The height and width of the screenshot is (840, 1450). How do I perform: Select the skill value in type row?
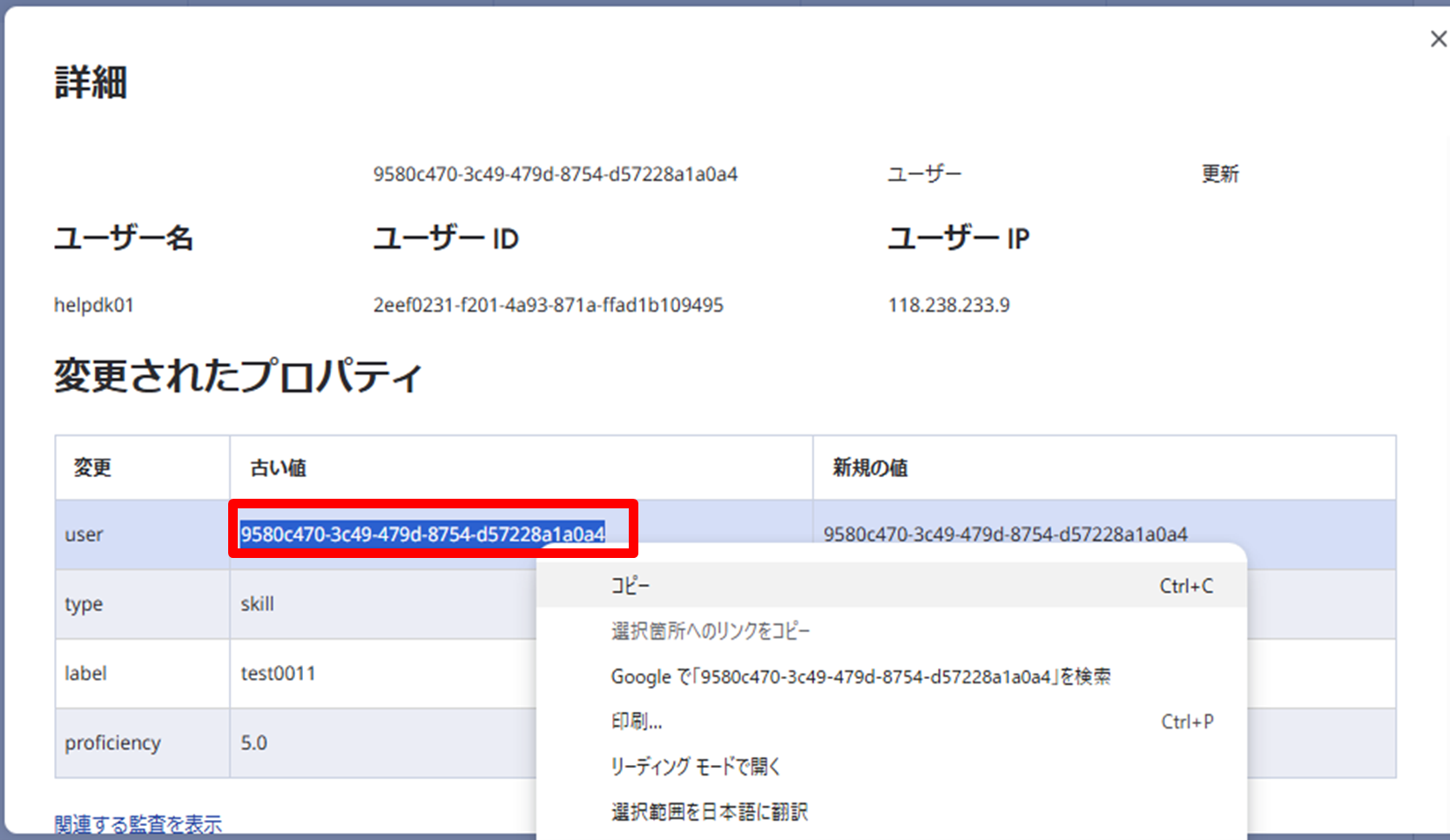(257, 604)
